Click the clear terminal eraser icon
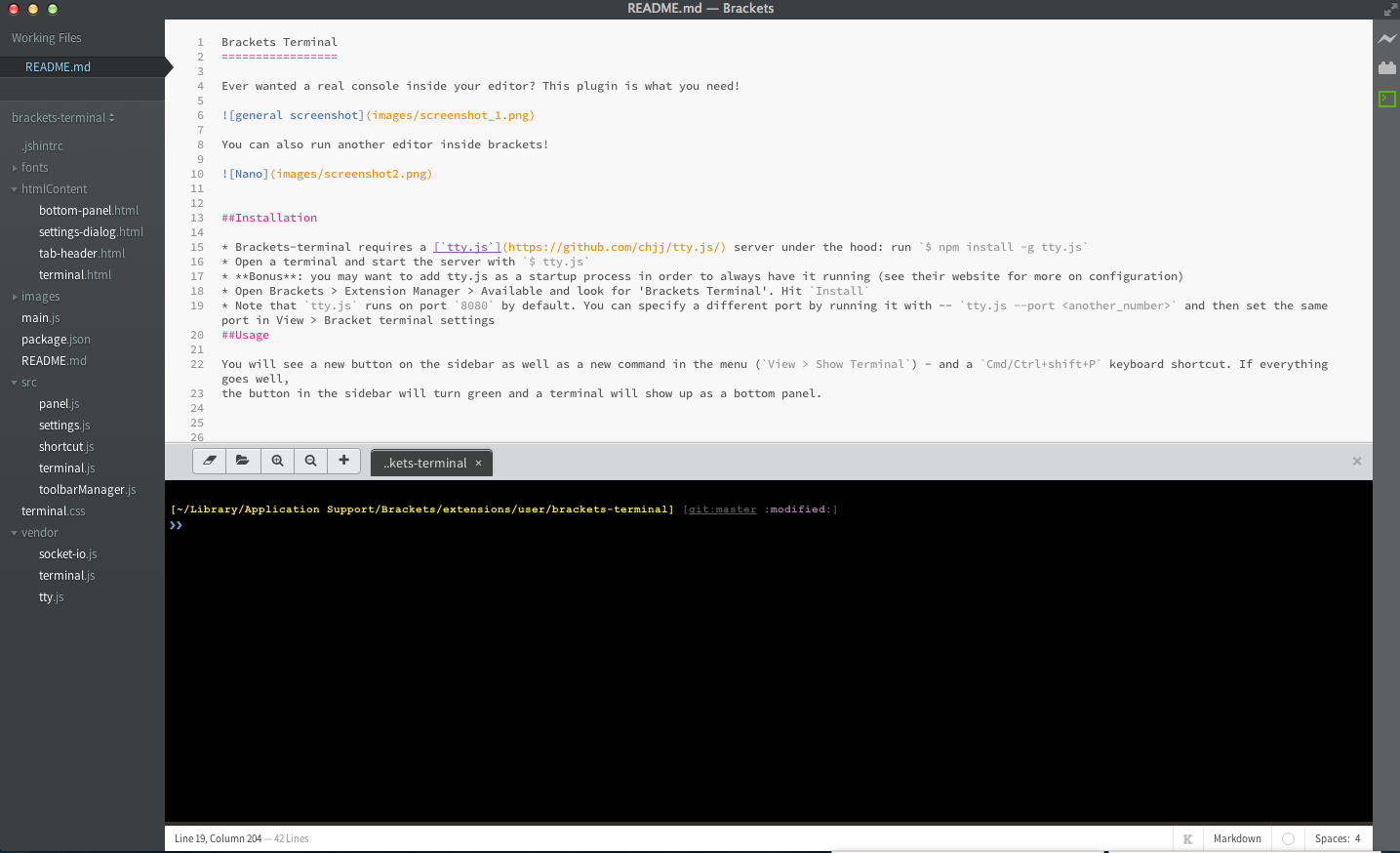The image size is (1400, 853). 210,461
